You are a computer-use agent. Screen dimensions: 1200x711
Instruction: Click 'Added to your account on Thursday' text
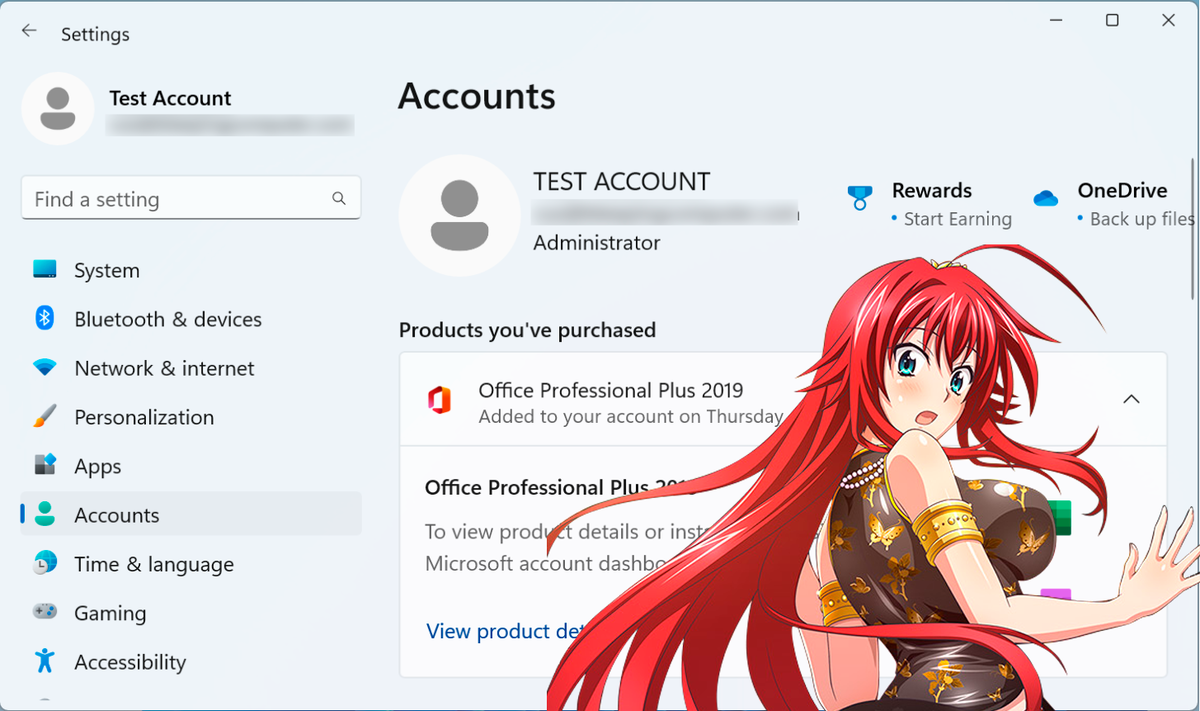pyautogui.click(x=631, y=417)
